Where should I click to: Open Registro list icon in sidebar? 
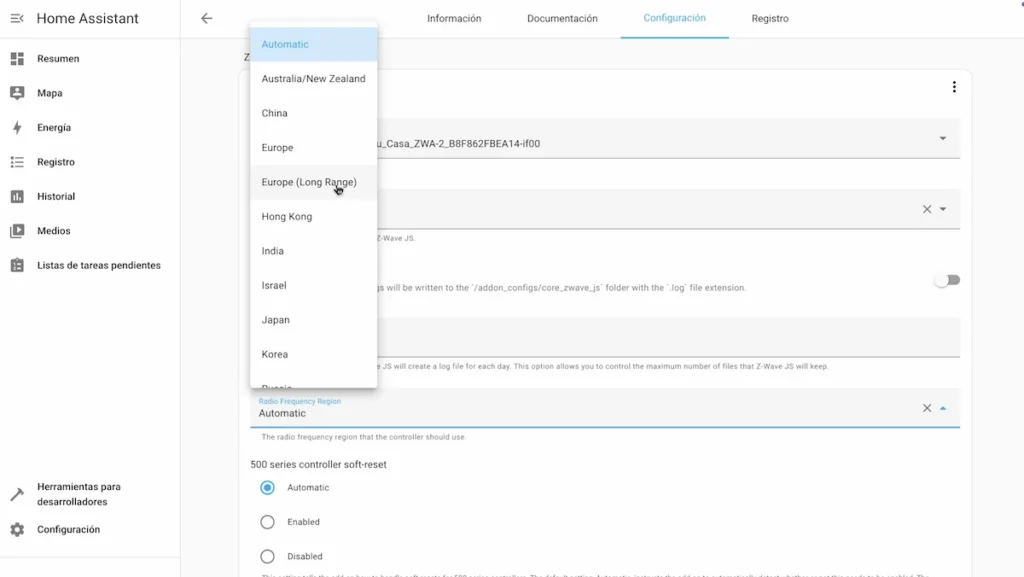click(17, 162)
